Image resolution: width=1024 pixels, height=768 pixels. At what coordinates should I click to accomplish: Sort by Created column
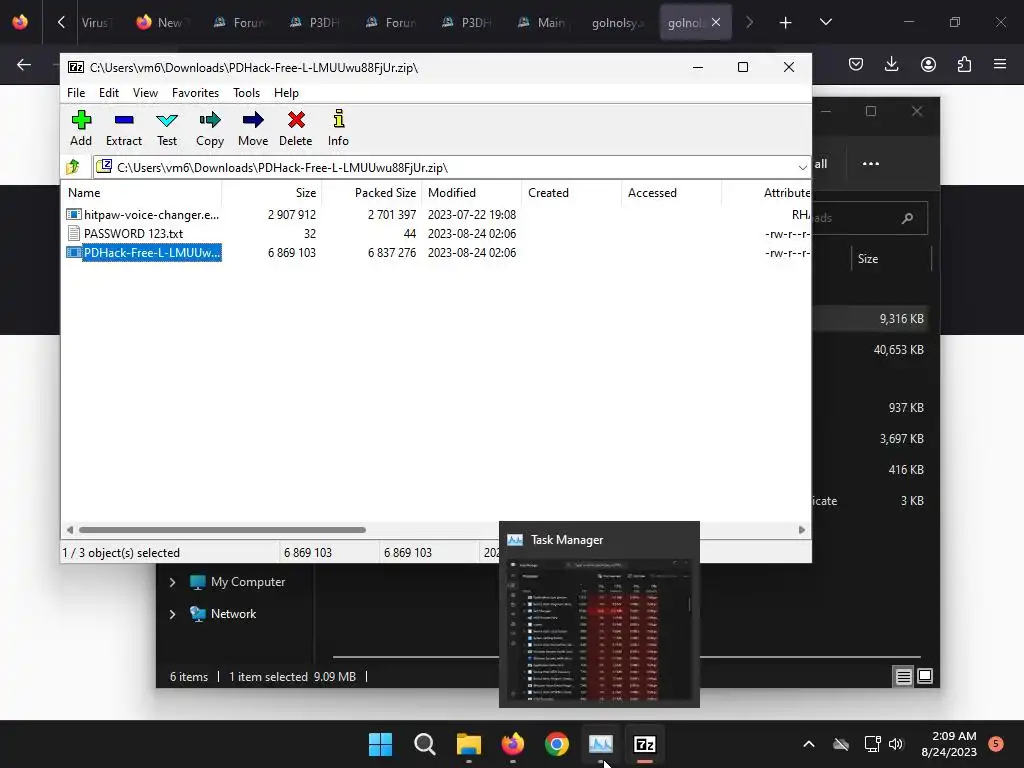point(571,193)
